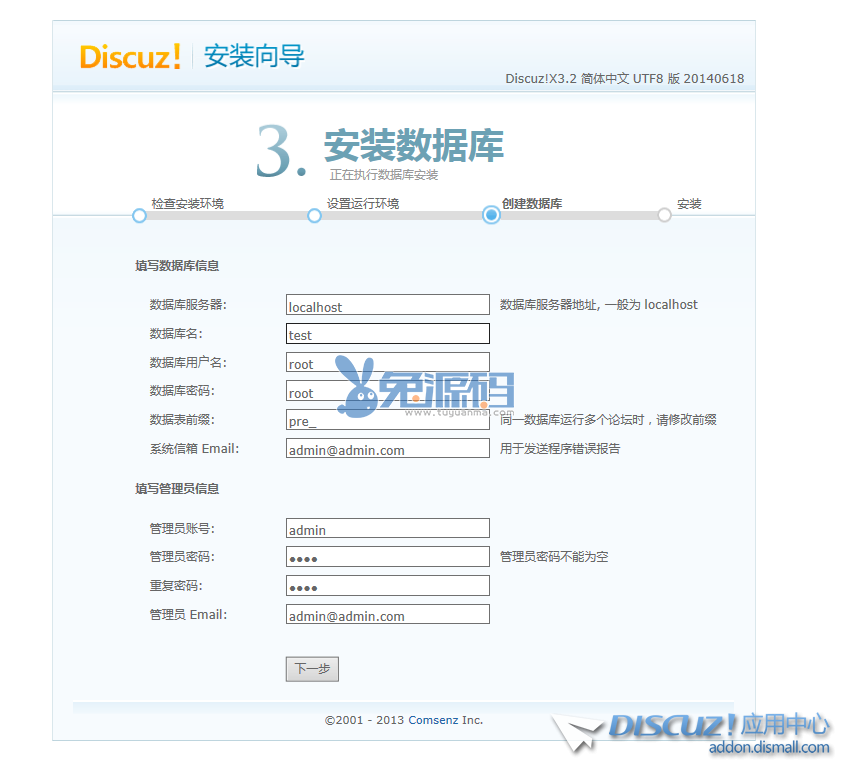This screenshot has width=848, height=773.
Task: Click the 数据表前缀: field label
Action: (x=182, y=420)
